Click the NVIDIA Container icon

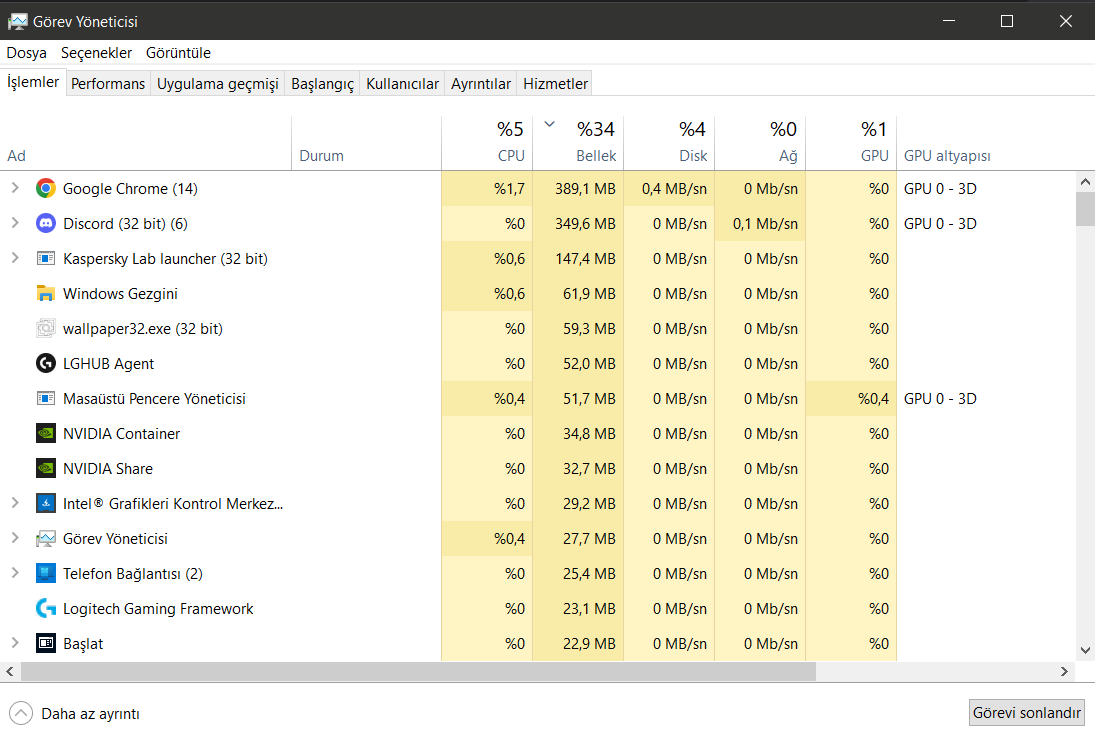(45, 433)
